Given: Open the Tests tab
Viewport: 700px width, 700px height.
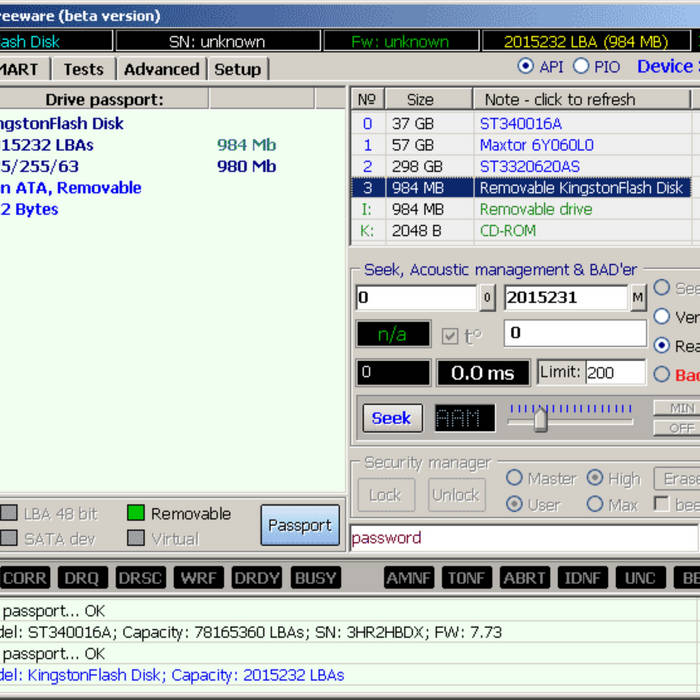Looking at the screenshot, I should click(x=83, y=69).
